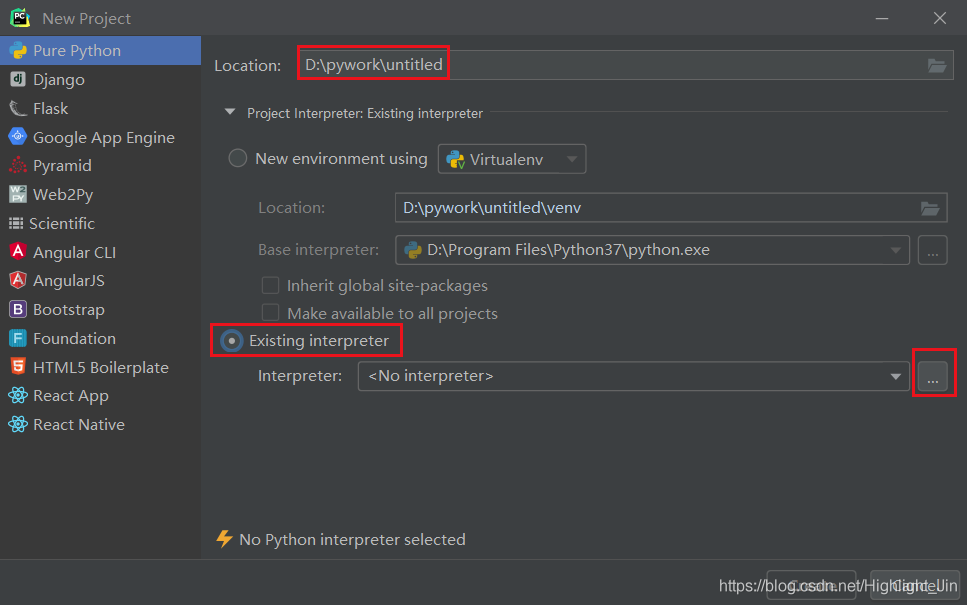This screenshot has width=967, height=605.
Task: Select Existing interpreter radio button
Action: pyautogui.click(x=232, y=341)
